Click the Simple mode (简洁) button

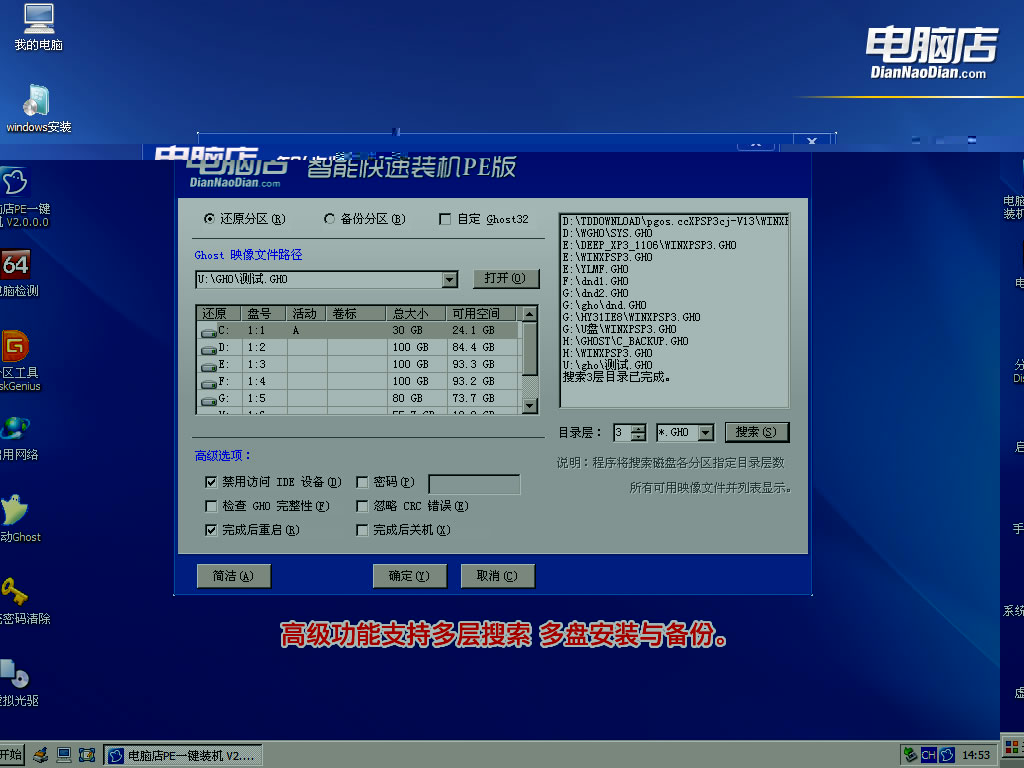click(233, 576)
